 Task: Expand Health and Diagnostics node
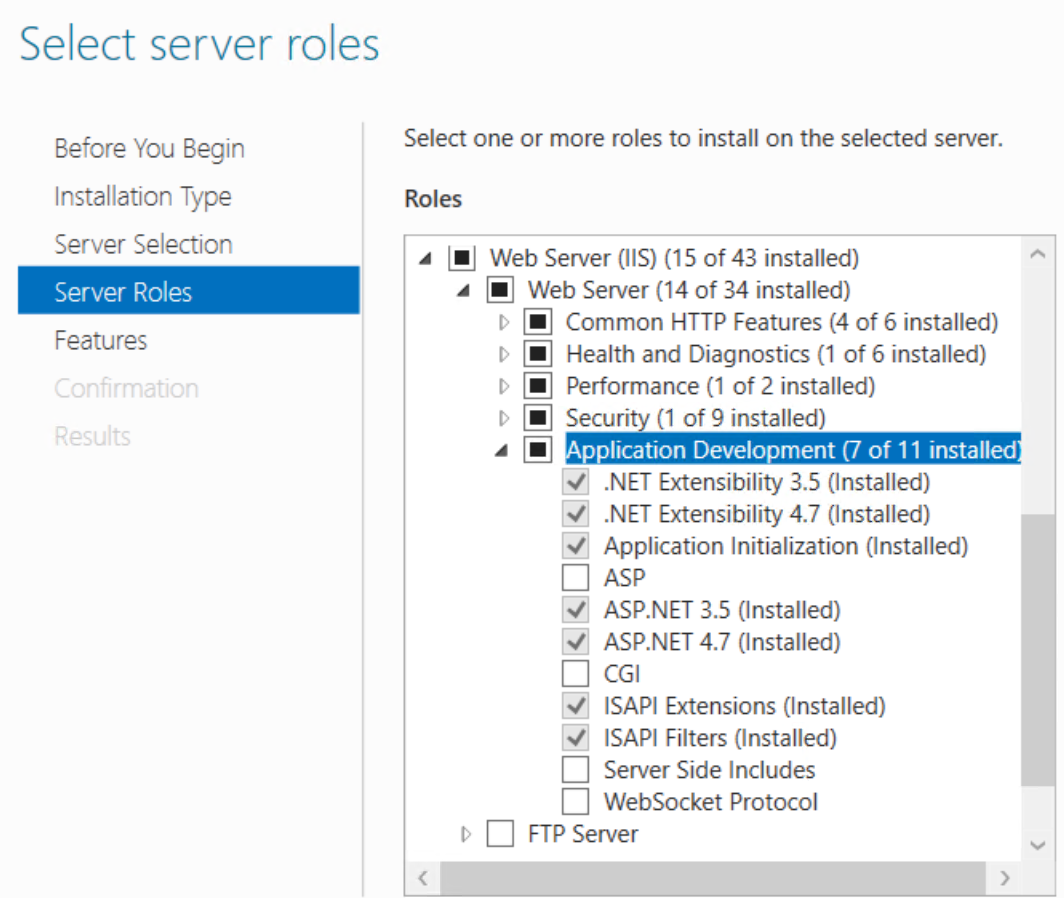point(503,353)
